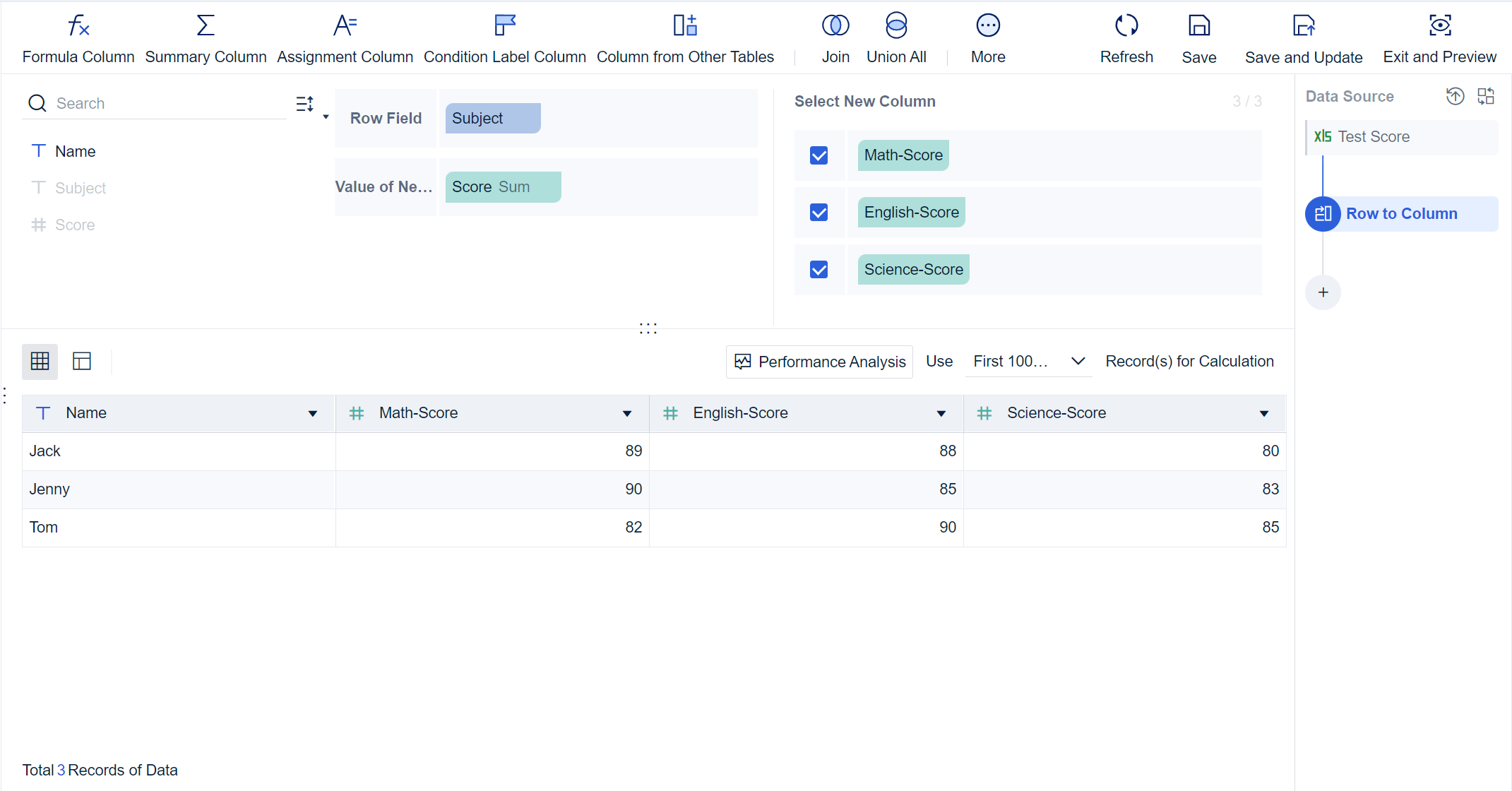The height and width of the screenshot is (791, 1512).
Task: Open Column from Other Tables
Action: pyautogui.click(x=685, y=40)
